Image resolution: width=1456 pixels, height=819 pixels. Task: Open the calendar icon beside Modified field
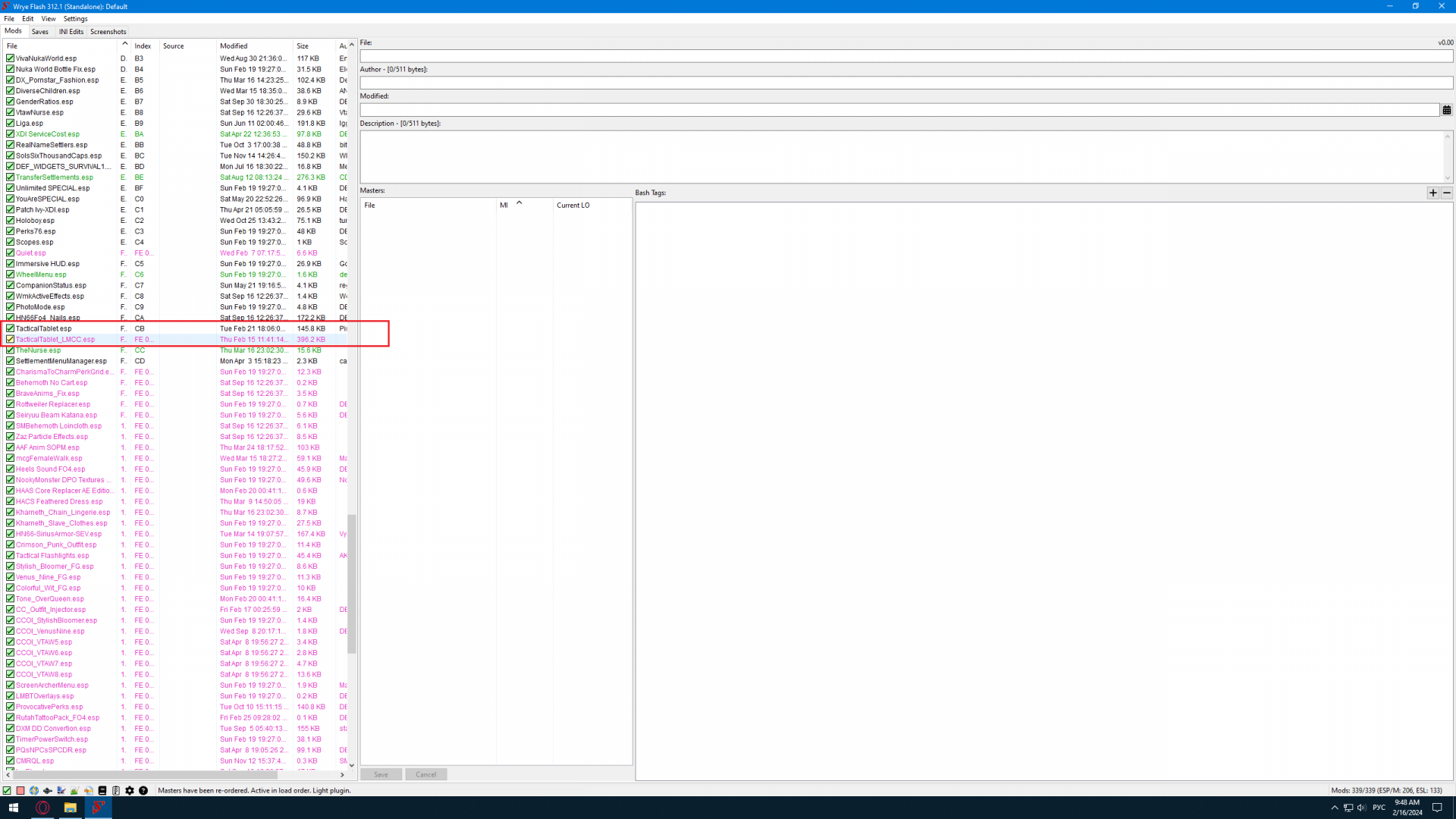pyautogui.click(x=1447, y=110)
